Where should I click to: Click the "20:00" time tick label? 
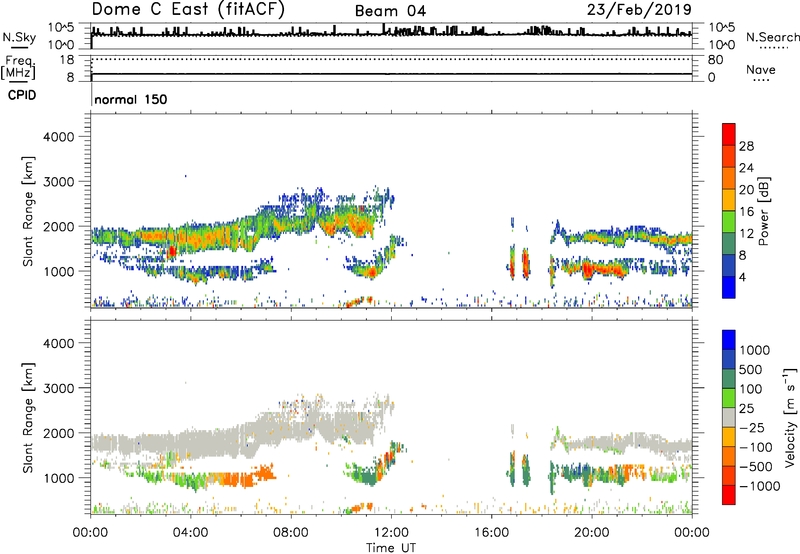[x=591, y=533]
